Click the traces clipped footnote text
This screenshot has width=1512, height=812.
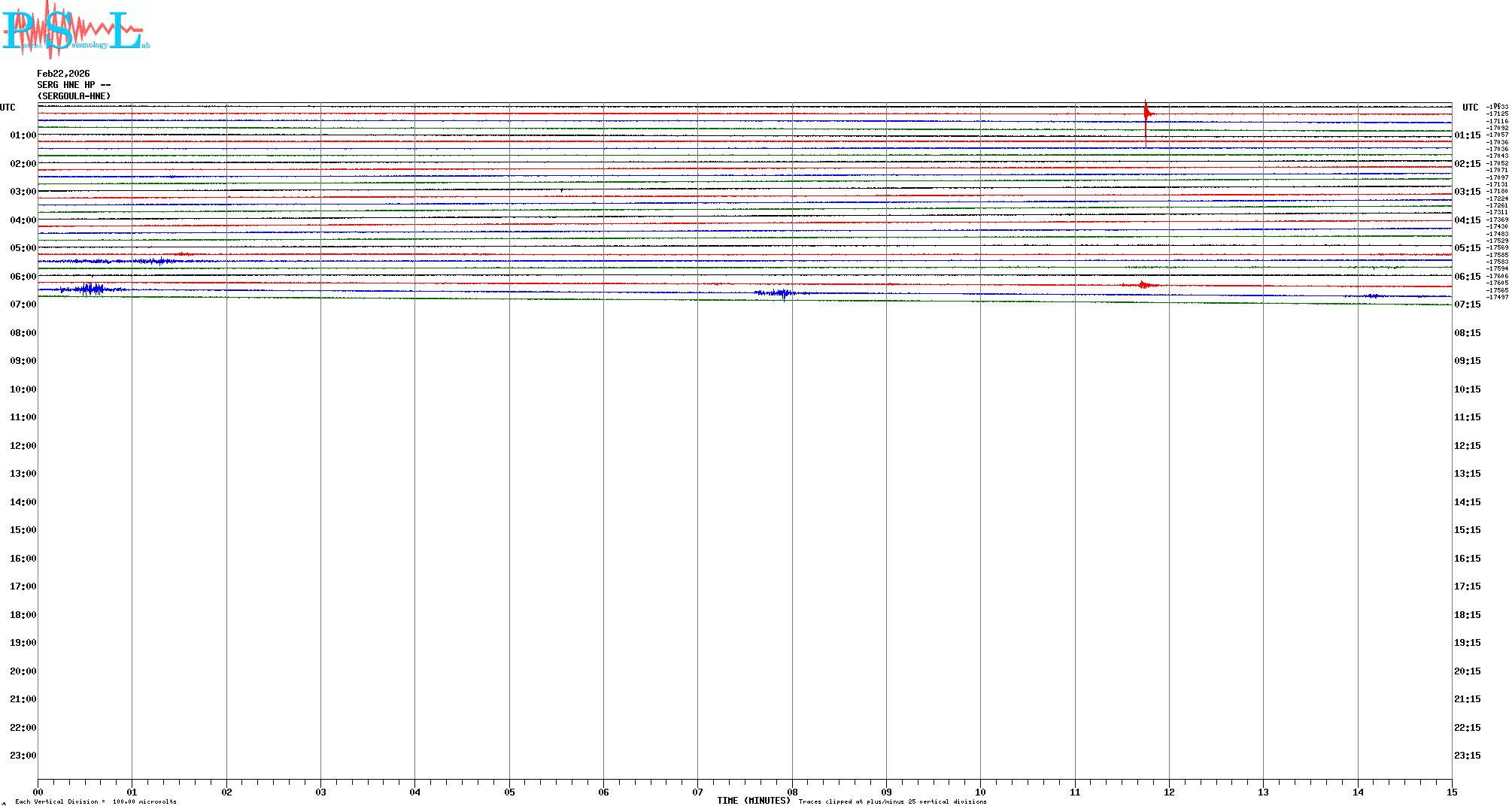pos(892,801)
